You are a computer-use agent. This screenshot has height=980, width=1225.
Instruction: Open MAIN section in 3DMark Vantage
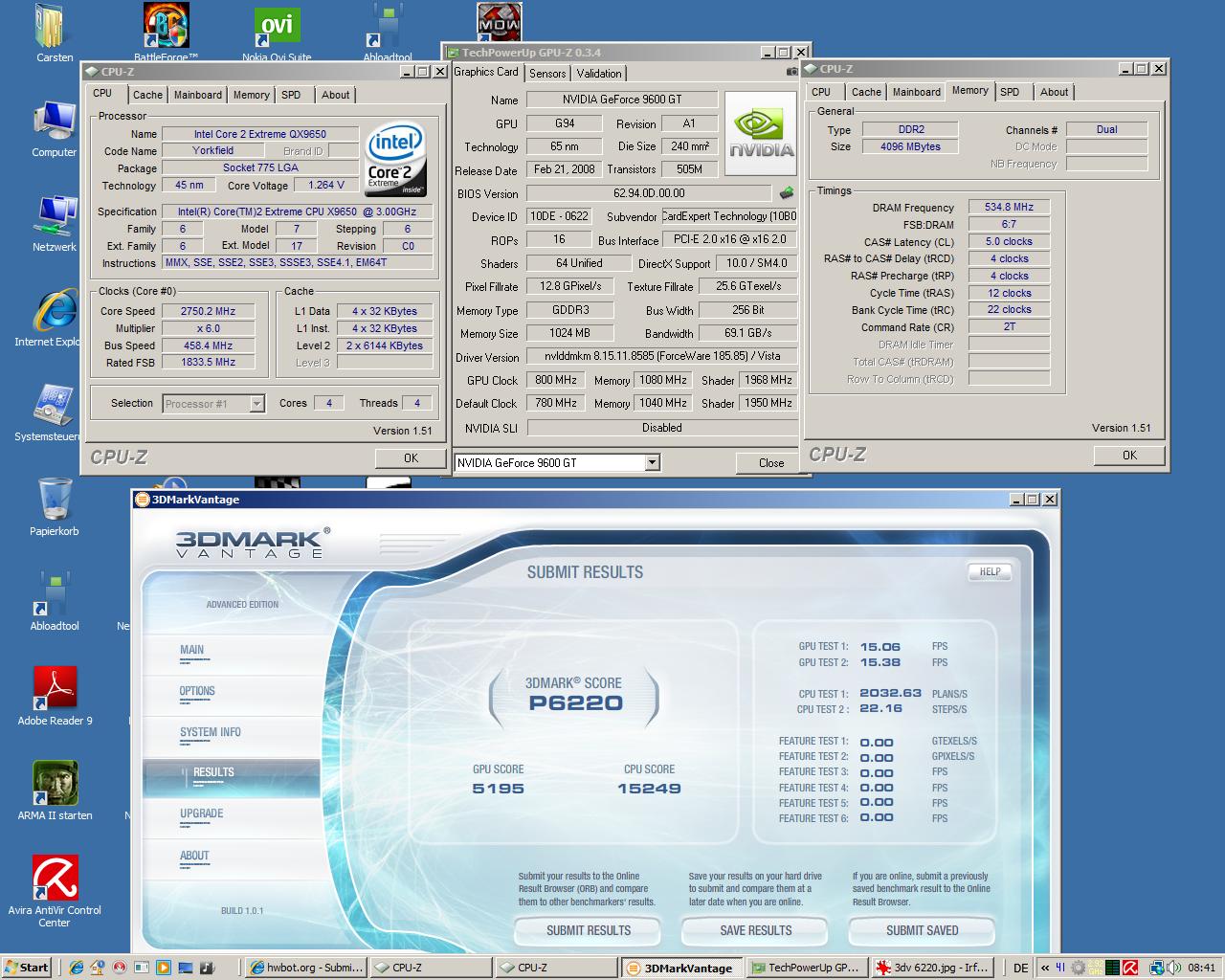pos(191,650)
